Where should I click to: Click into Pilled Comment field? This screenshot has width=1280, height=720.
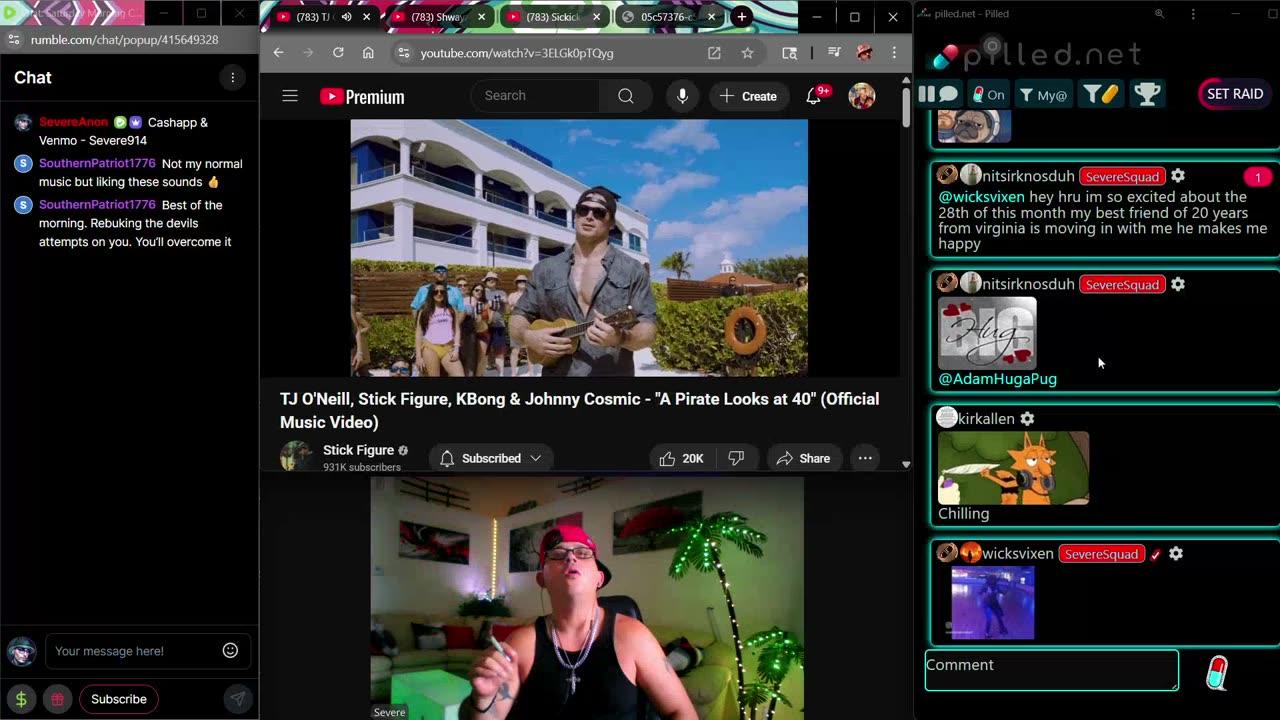1051,670
